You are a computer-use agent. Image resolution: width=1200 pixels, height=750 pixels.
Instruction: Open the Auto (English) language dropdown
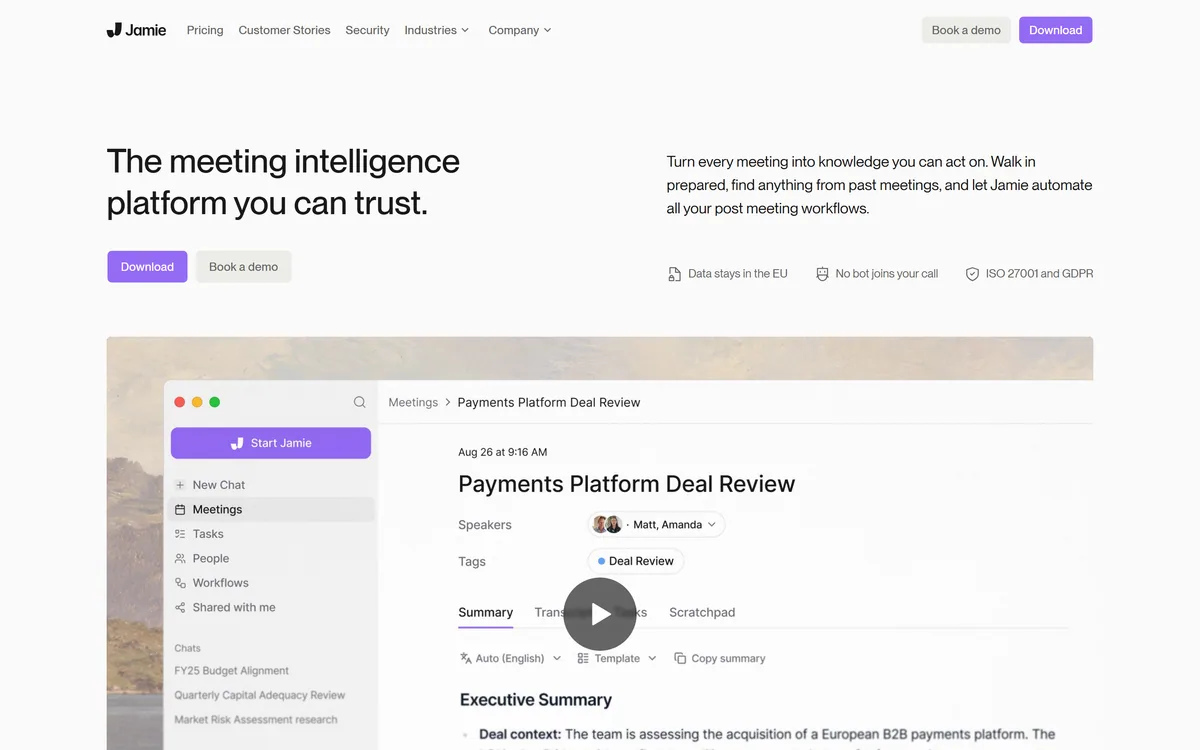(x=511, y=658)
